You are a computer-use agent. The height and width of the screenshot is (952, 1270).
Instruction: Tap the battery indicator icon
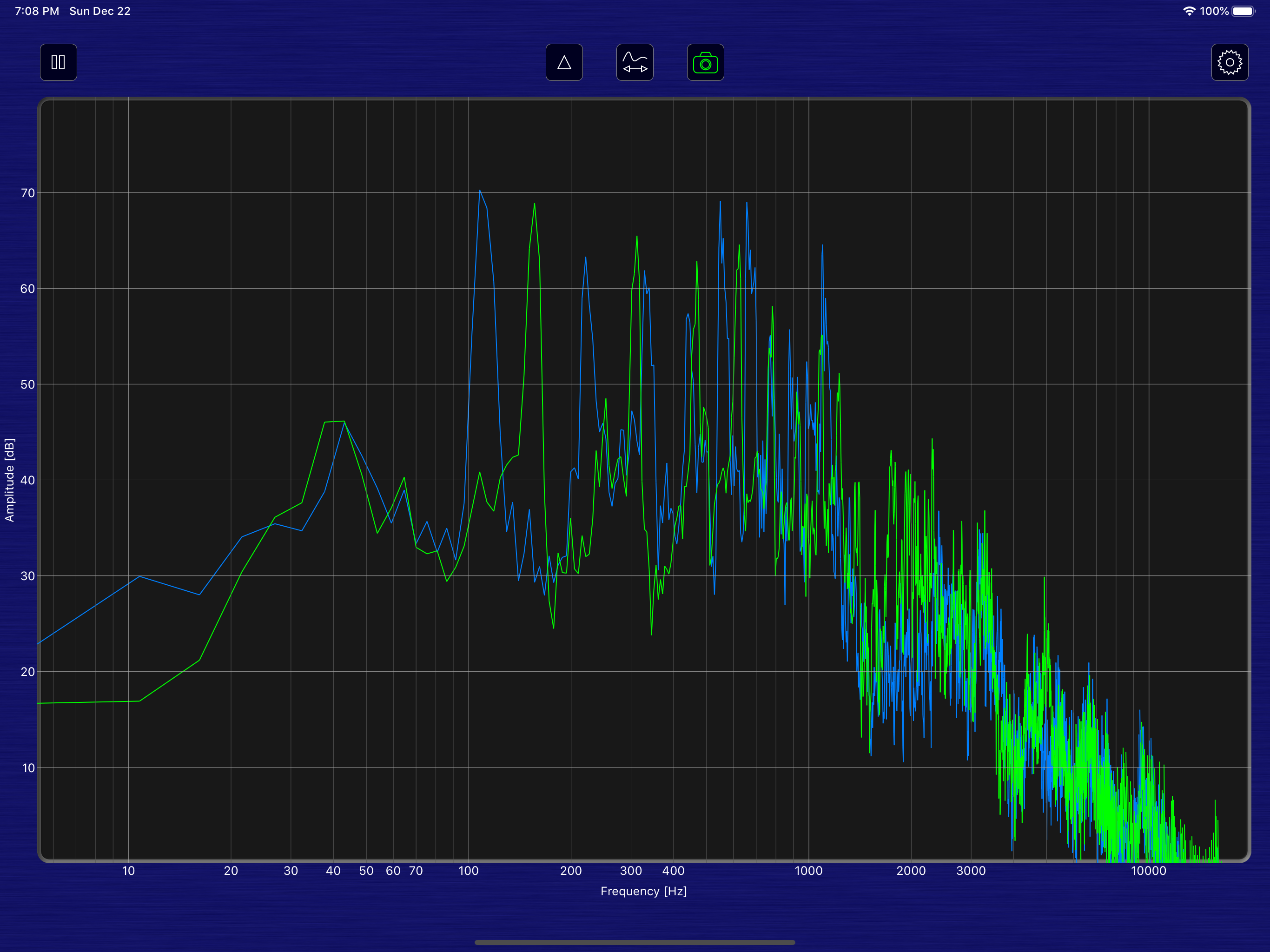1243,11
